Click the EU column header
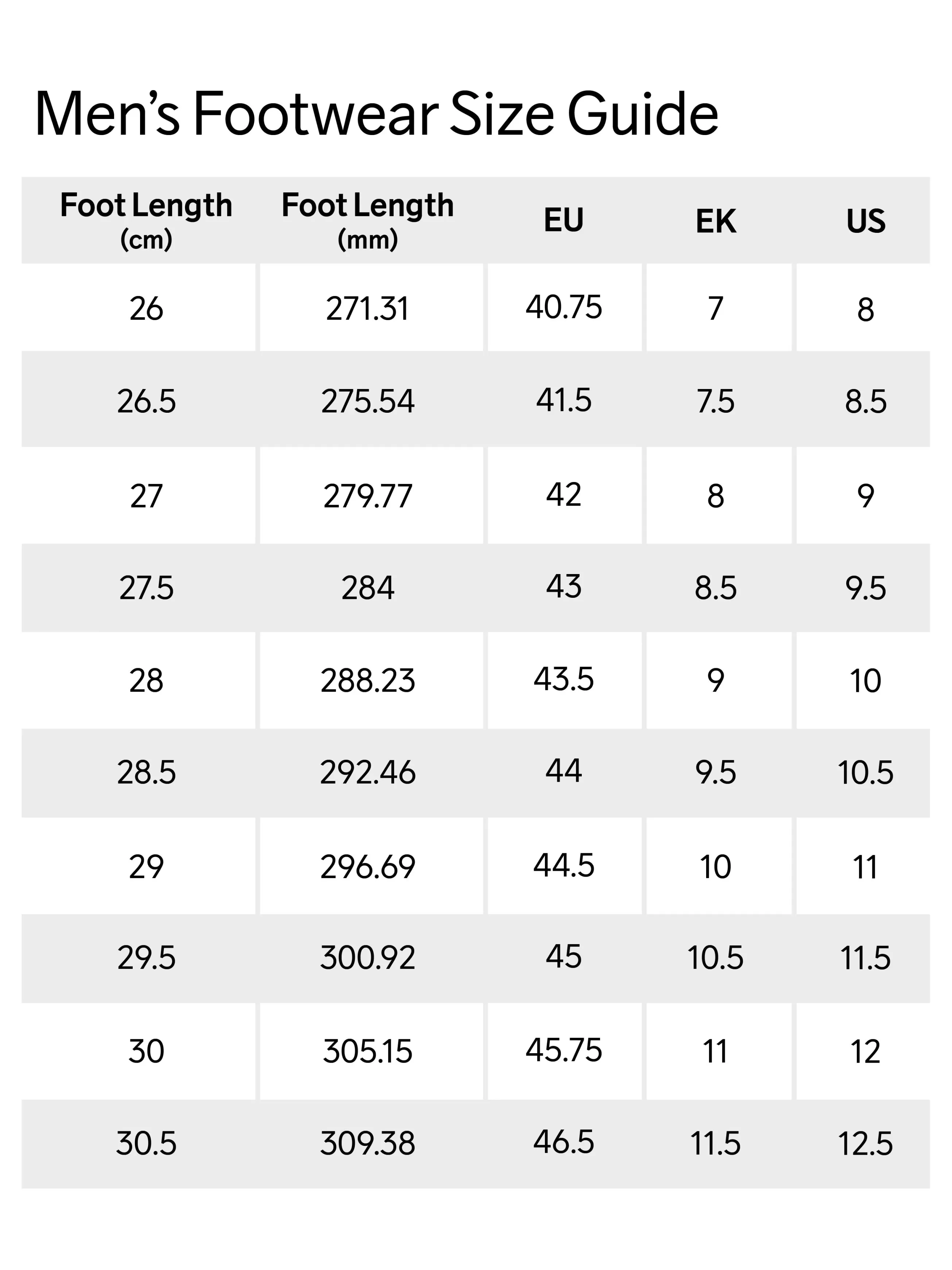The image size is (952, 1270). [564, 220]
